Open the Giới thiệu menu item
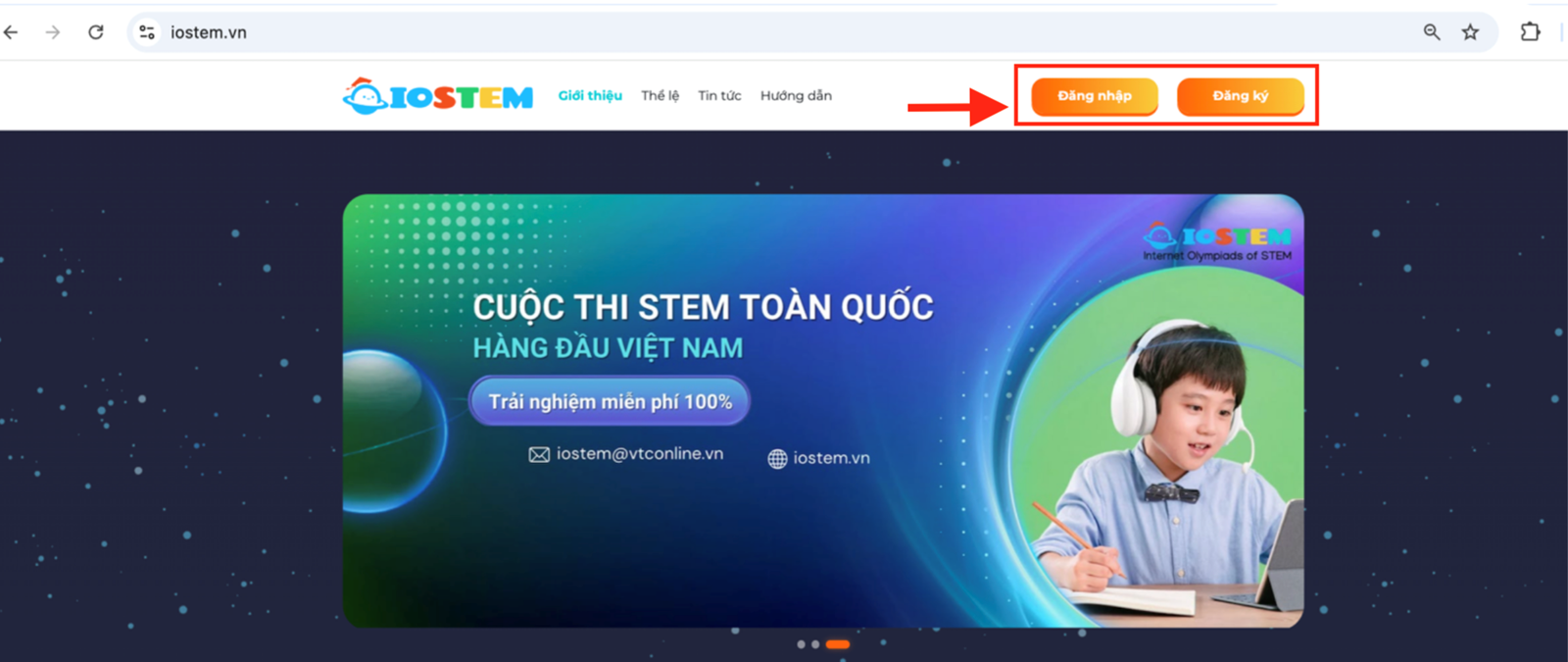The height and width of the screenshot is (662, 1568). coord(590,95)
